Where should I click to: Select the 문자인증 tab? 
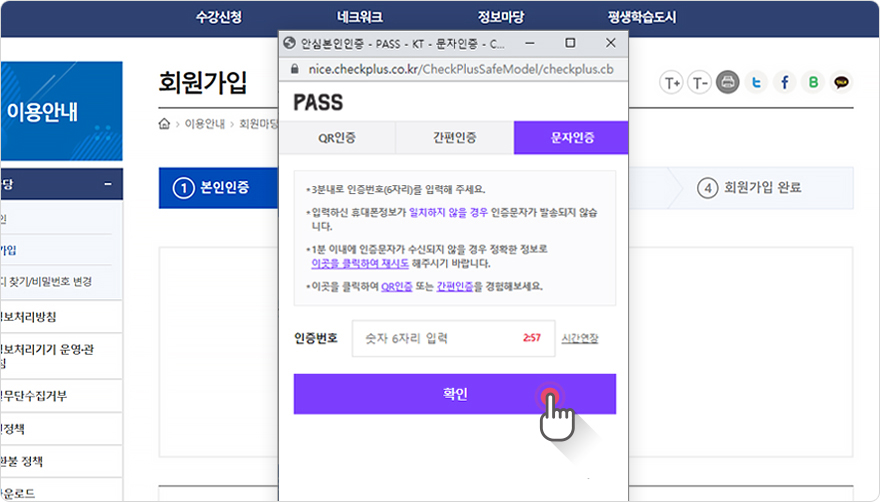click(571, 138)
